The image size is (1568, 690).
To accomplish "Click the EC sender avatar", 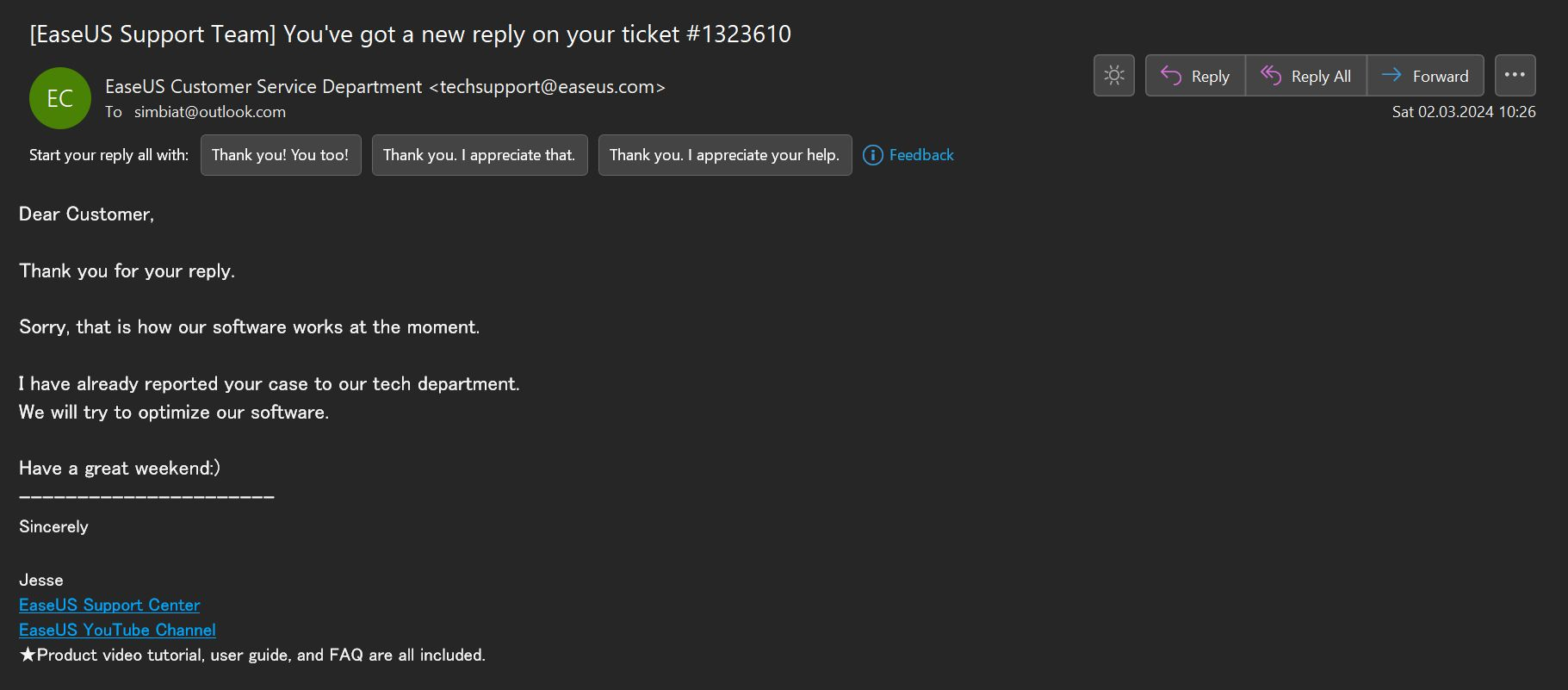I will (x=59, y=98).
